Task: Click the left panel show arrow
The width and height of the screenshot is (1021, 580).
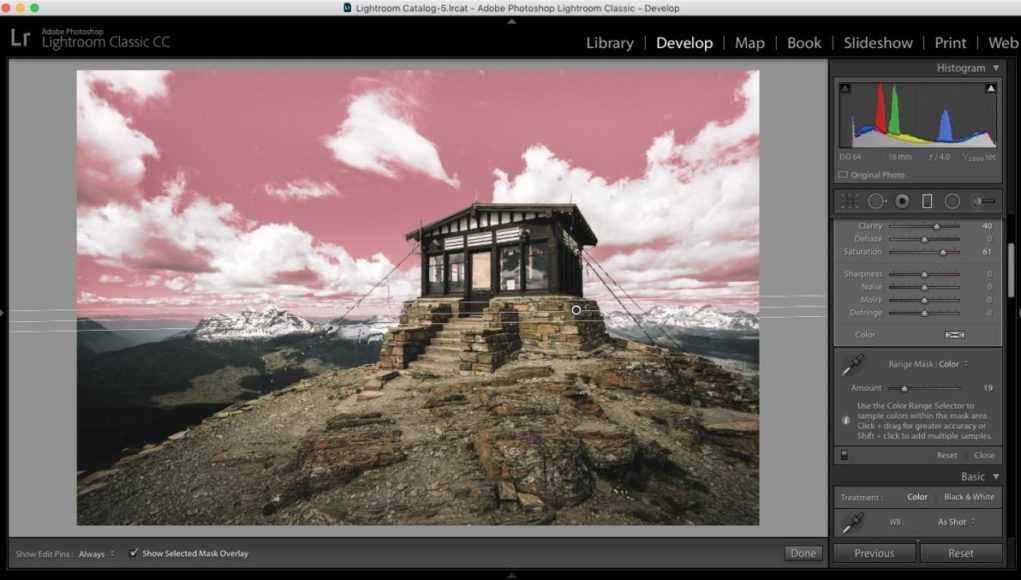Action: [3, 313]
